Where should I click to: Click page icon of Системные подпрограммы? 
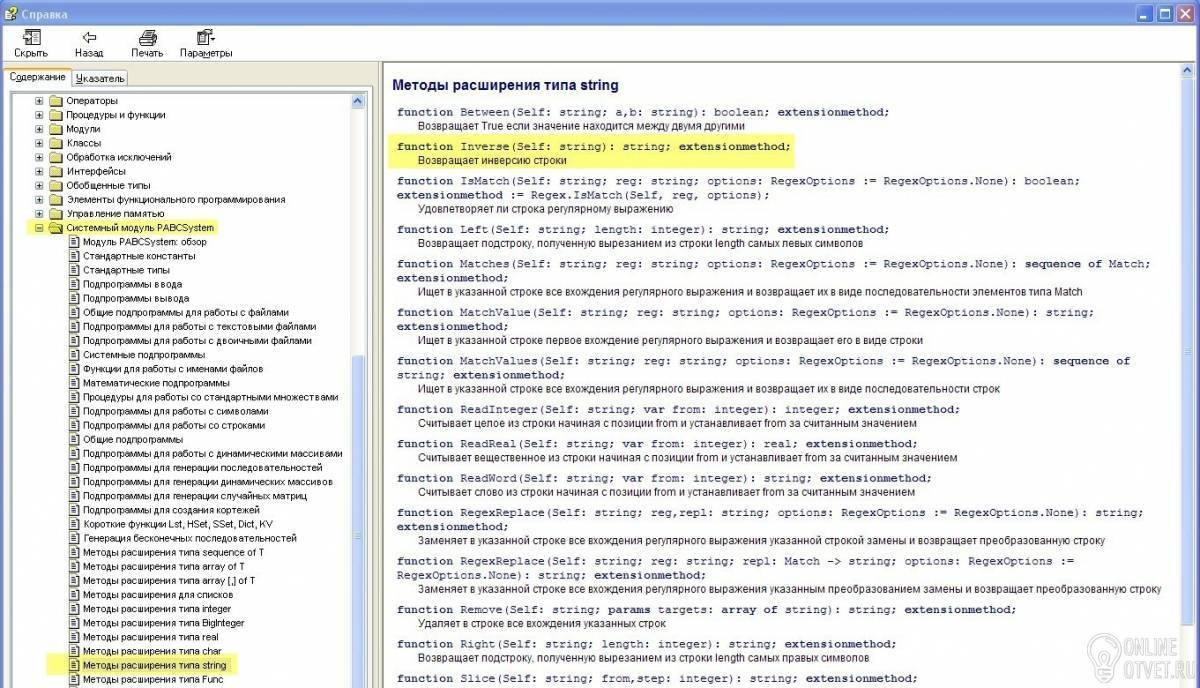pos(73,354)
